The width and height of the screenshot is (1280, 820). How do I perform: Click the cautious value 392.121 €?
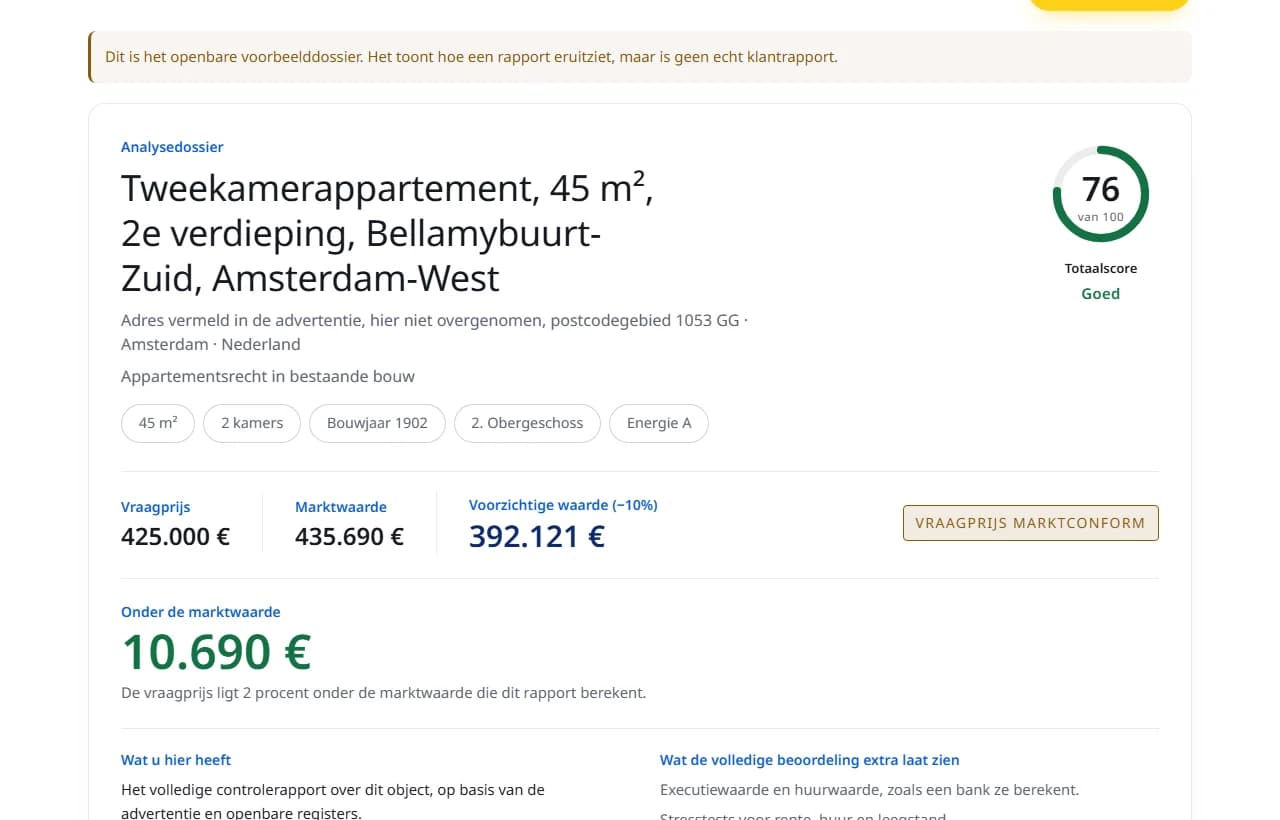tap(537, 537)
